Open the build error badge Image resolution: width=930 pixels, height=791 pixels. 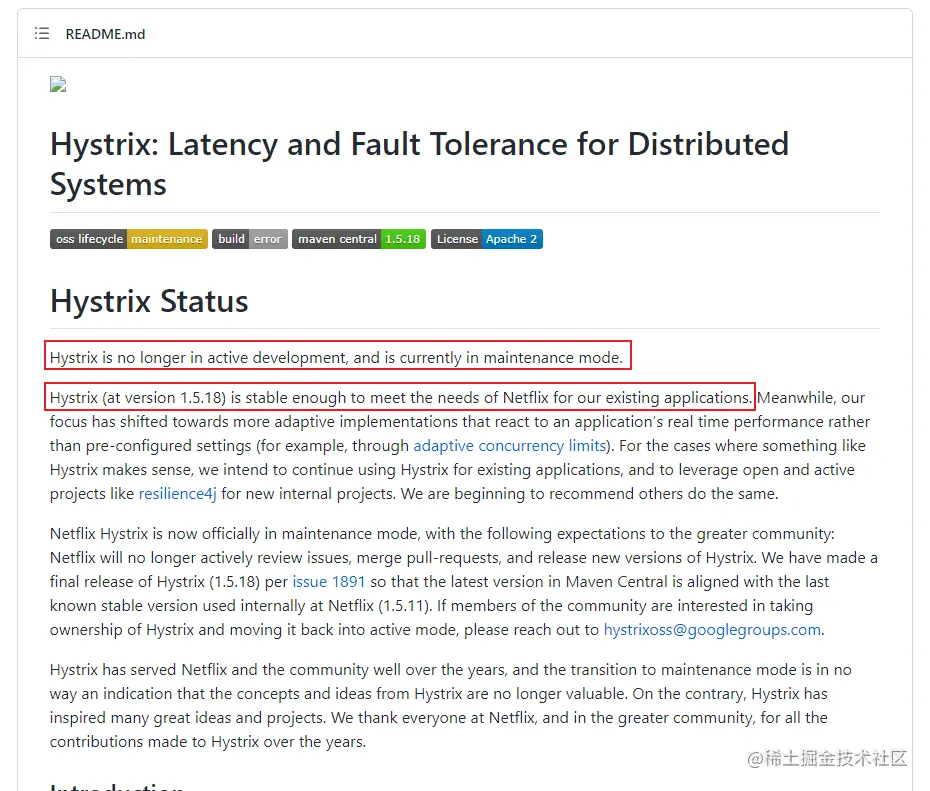tap(250, 239)
